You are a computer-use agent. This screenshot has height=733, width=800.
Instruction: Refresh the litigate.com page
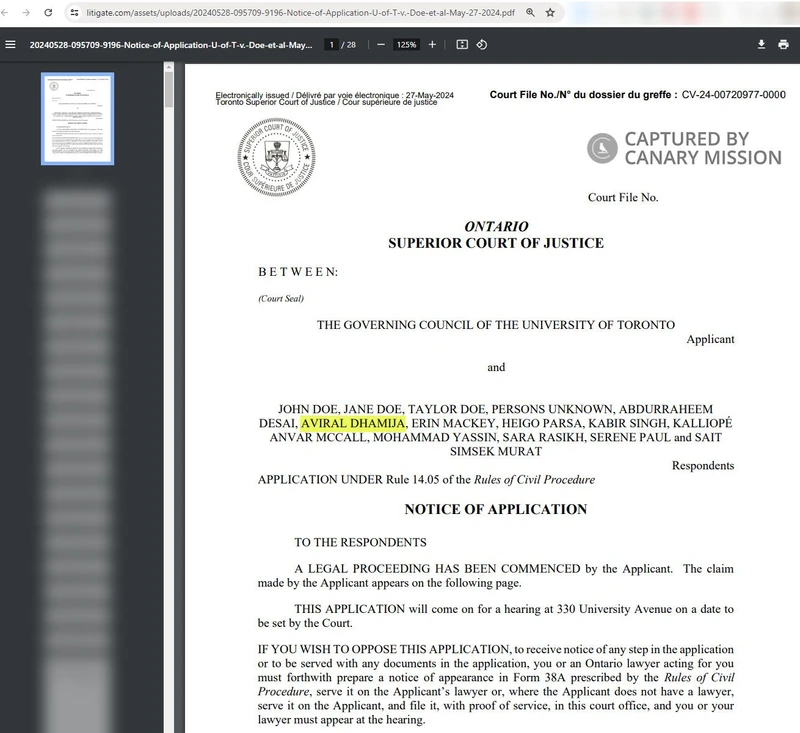pos(48,15)
